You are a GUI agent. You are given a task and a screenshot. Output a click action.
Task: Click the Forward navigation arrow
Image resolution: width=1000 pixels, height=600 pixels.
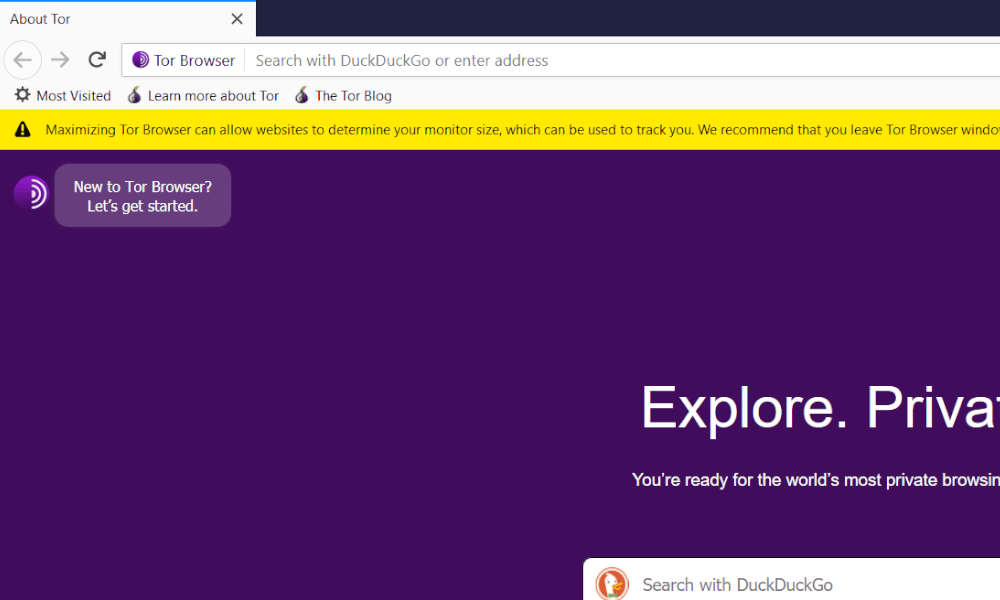tap(61, 60)
